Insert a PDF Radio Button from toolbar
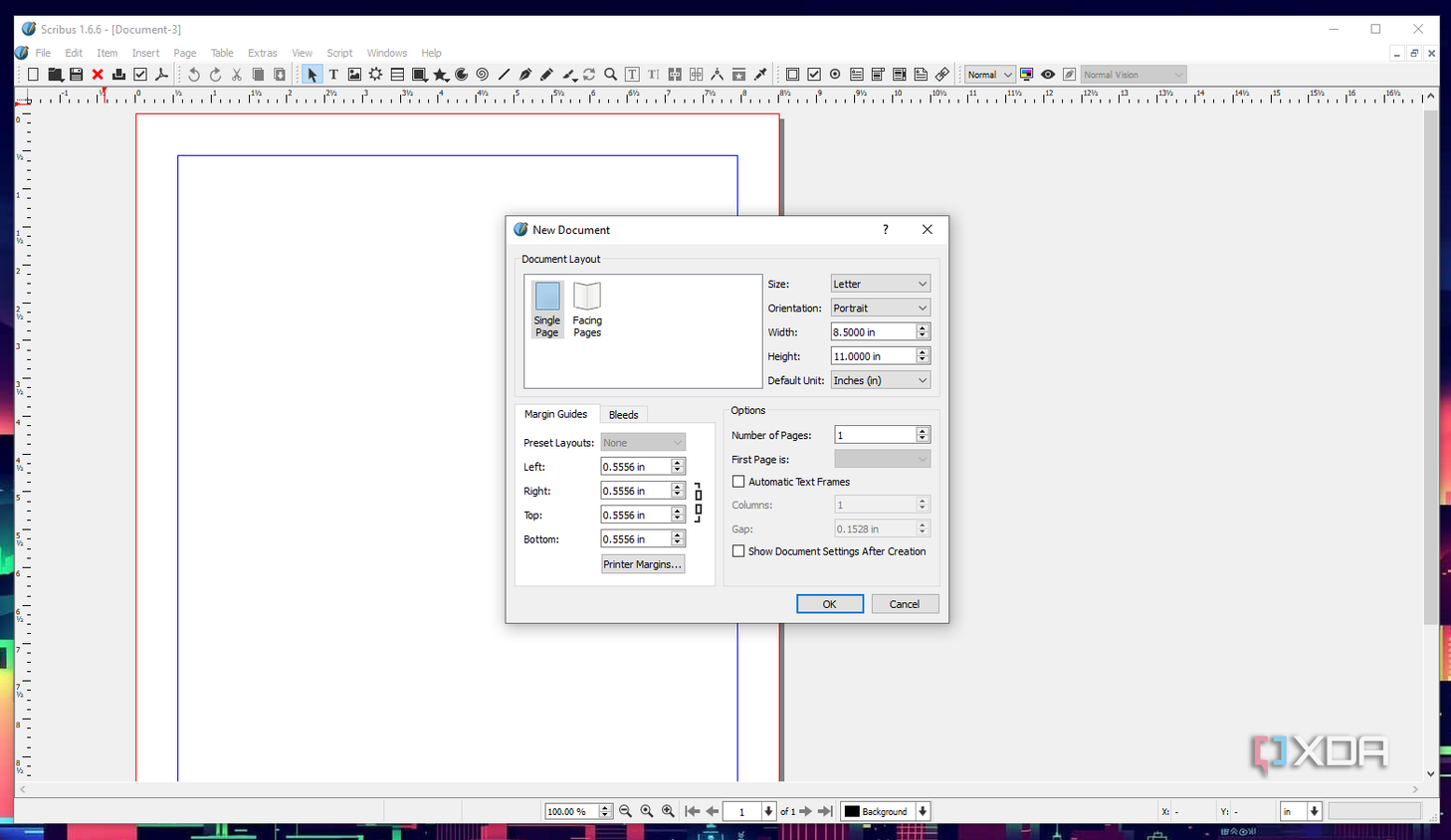The image size is (1451, 840). 835,75
